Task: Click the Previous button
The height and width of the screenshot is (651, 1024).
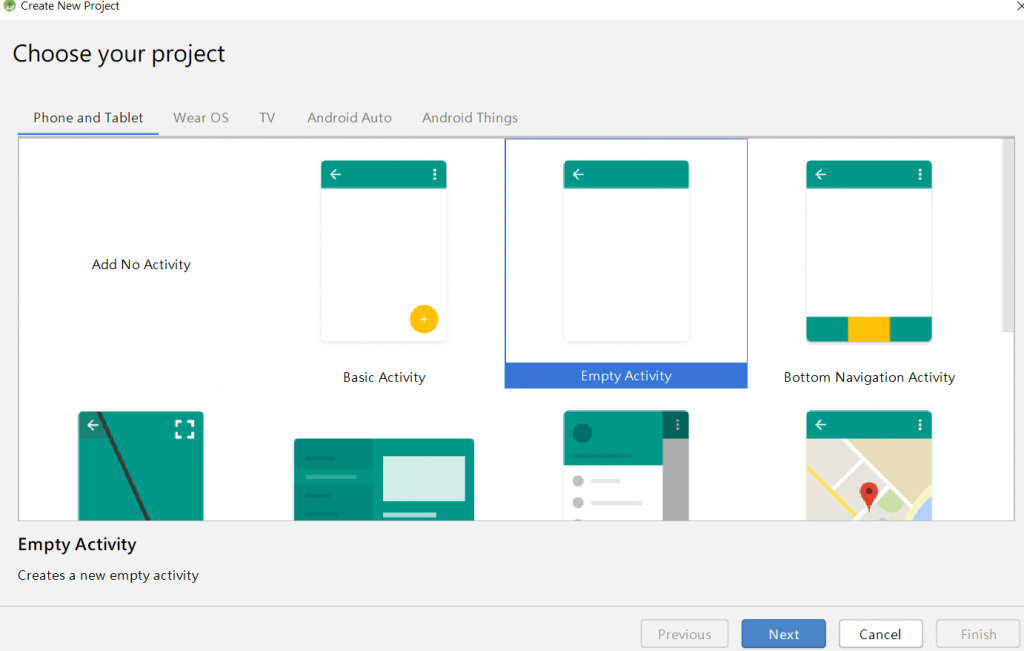Action: pos(684,634)
